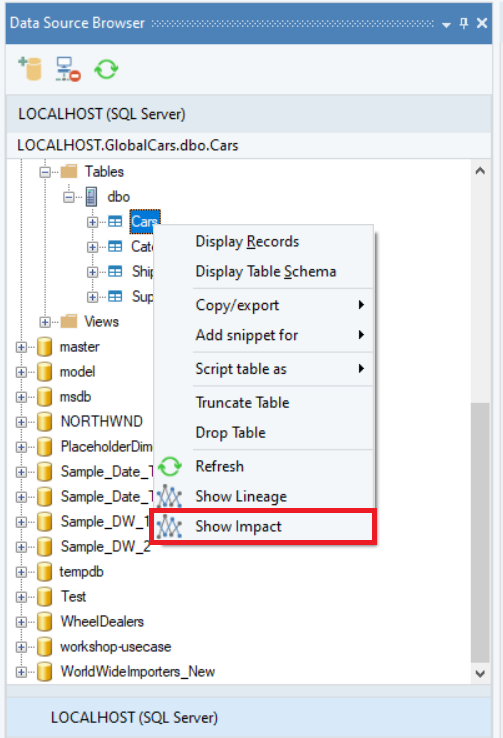
Task: Click the Views folder icon
Action: 69,321
